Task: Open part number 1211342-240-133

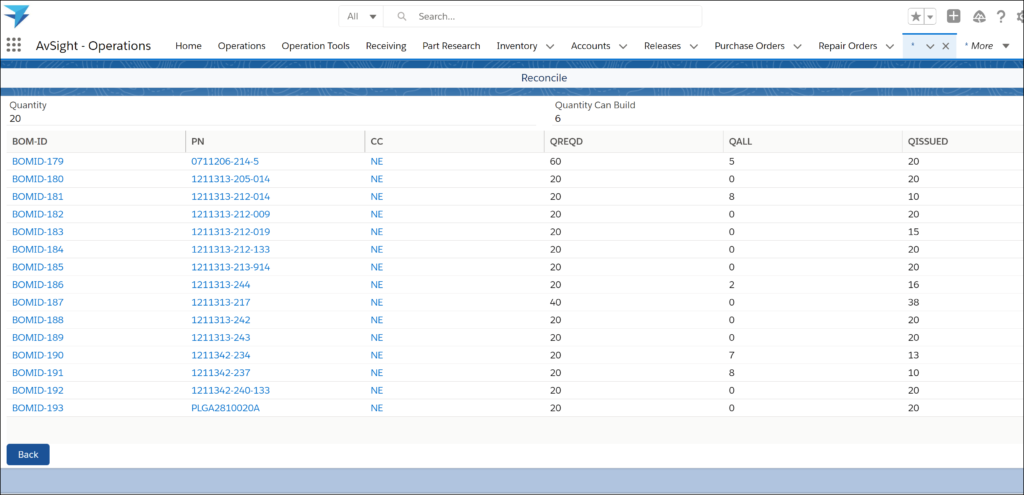Action: 231,391
